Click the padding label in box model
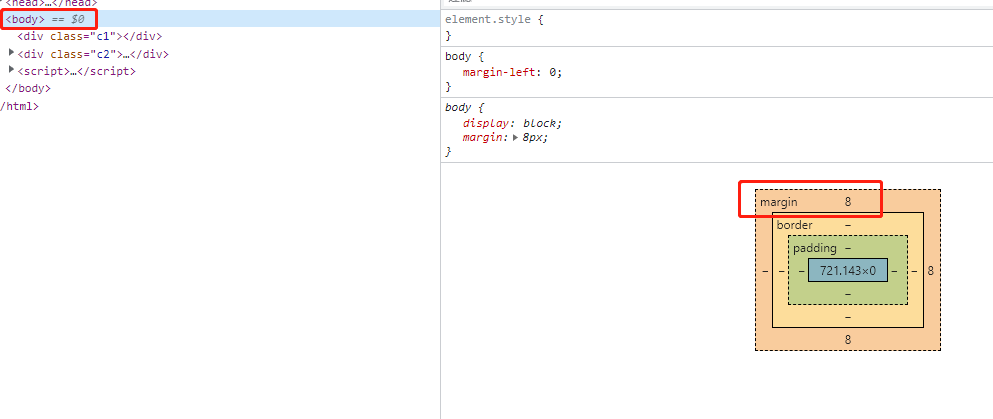 point(814,248)
